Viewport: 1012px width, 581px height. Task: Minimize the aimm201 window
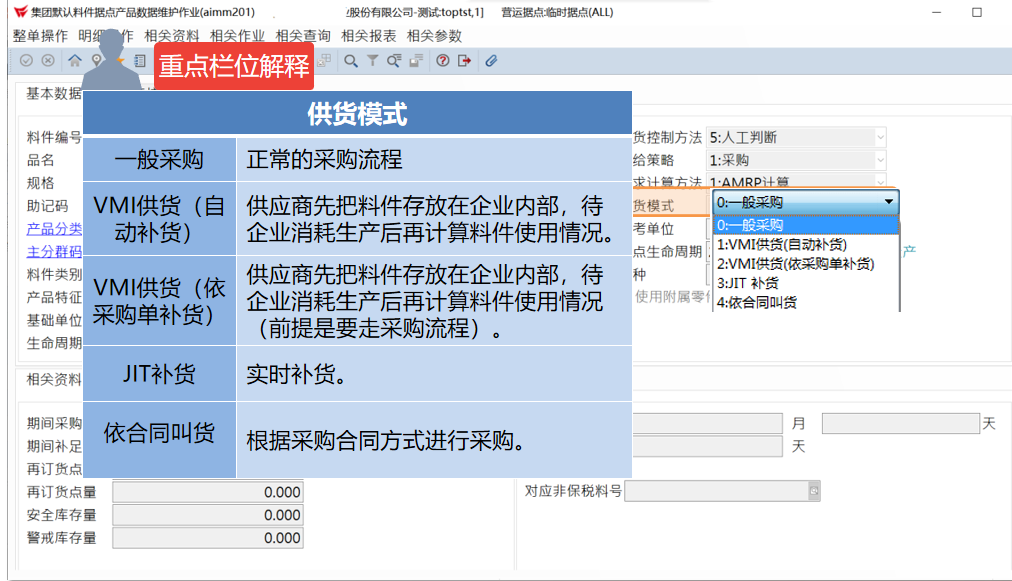pyautogui.click(x=936, y=12)
